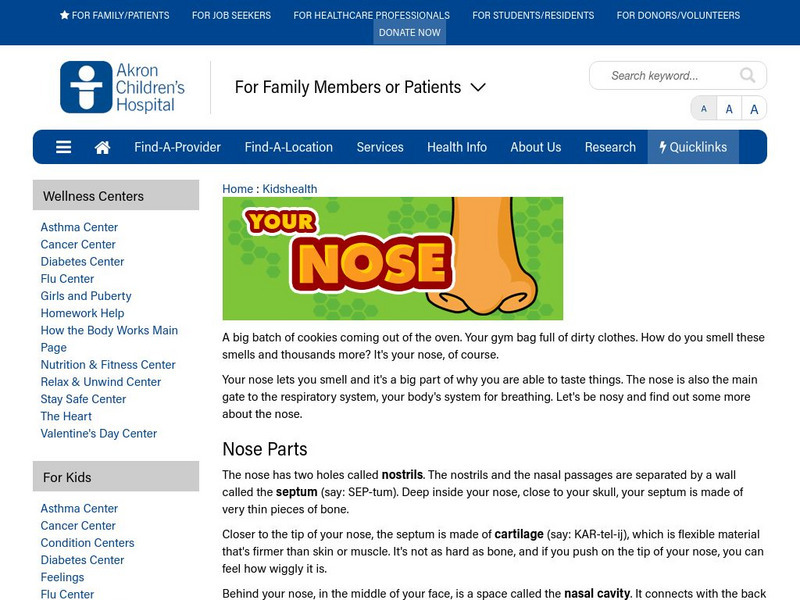Image resolution: width=800 pixels, height=600 pixels.
Task: Select the medium text size button
Action: point(729,109)
